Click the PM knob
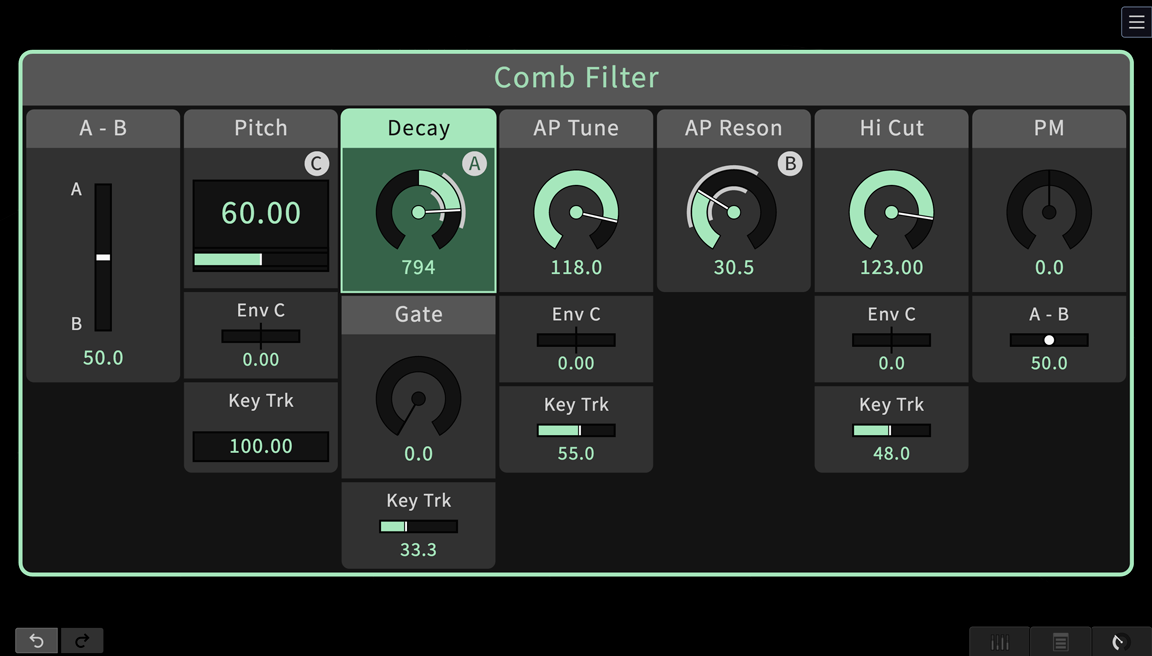The height and width of the screenshot is (656, 1152). tap(1049, 212)
